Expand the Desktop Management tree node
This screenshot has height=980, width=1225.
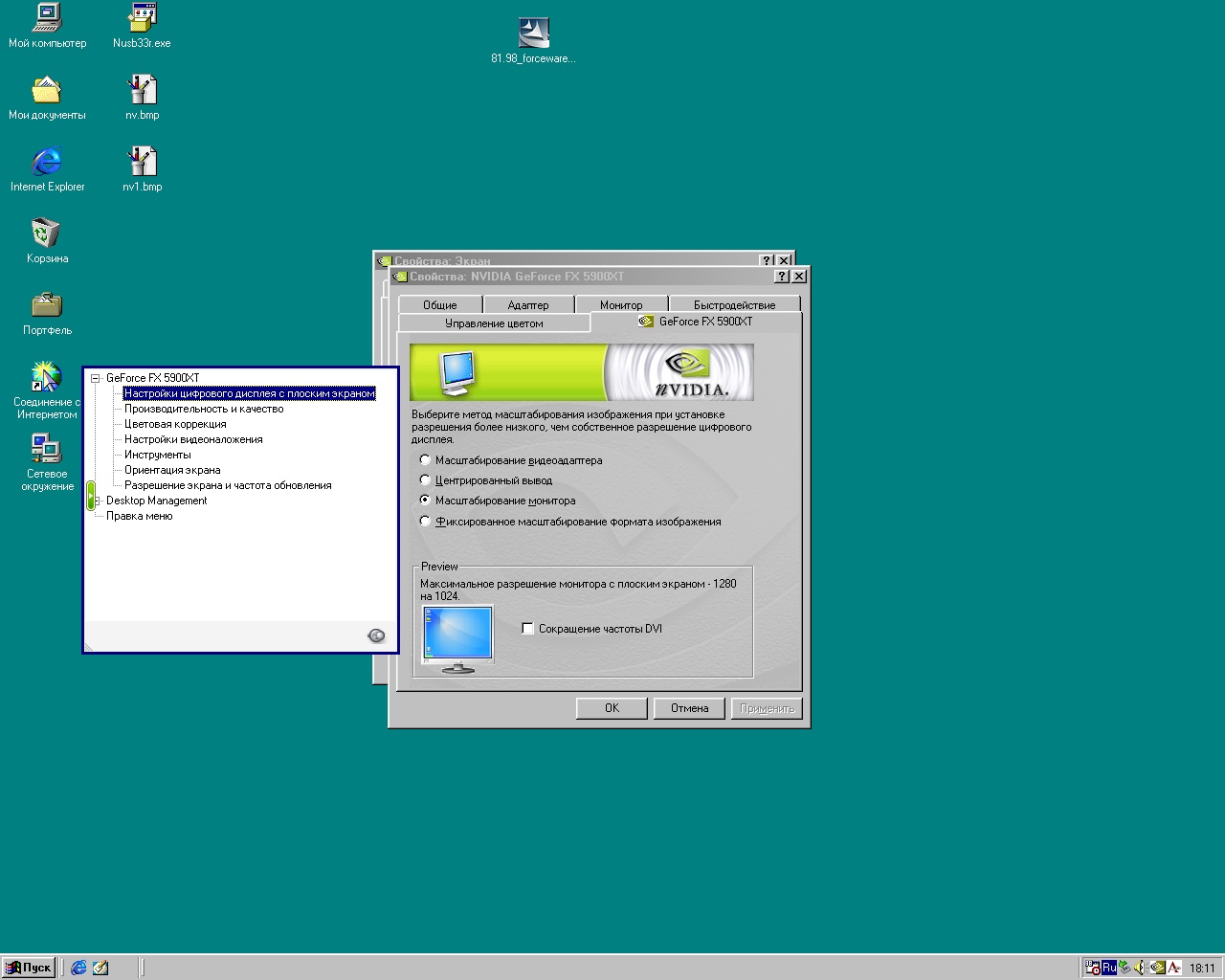pos(98,501)
